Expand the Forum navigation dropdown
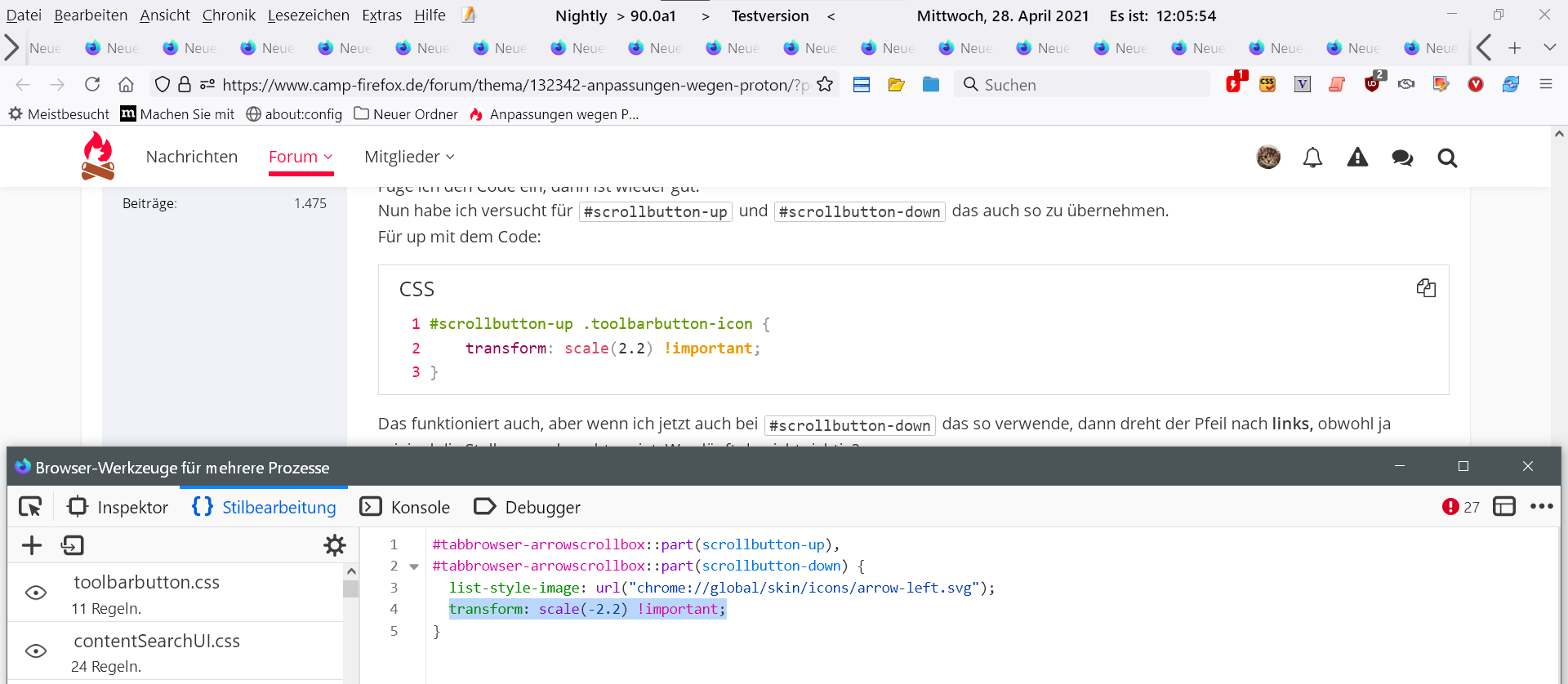1568x684 pixels. pos(301,157)
